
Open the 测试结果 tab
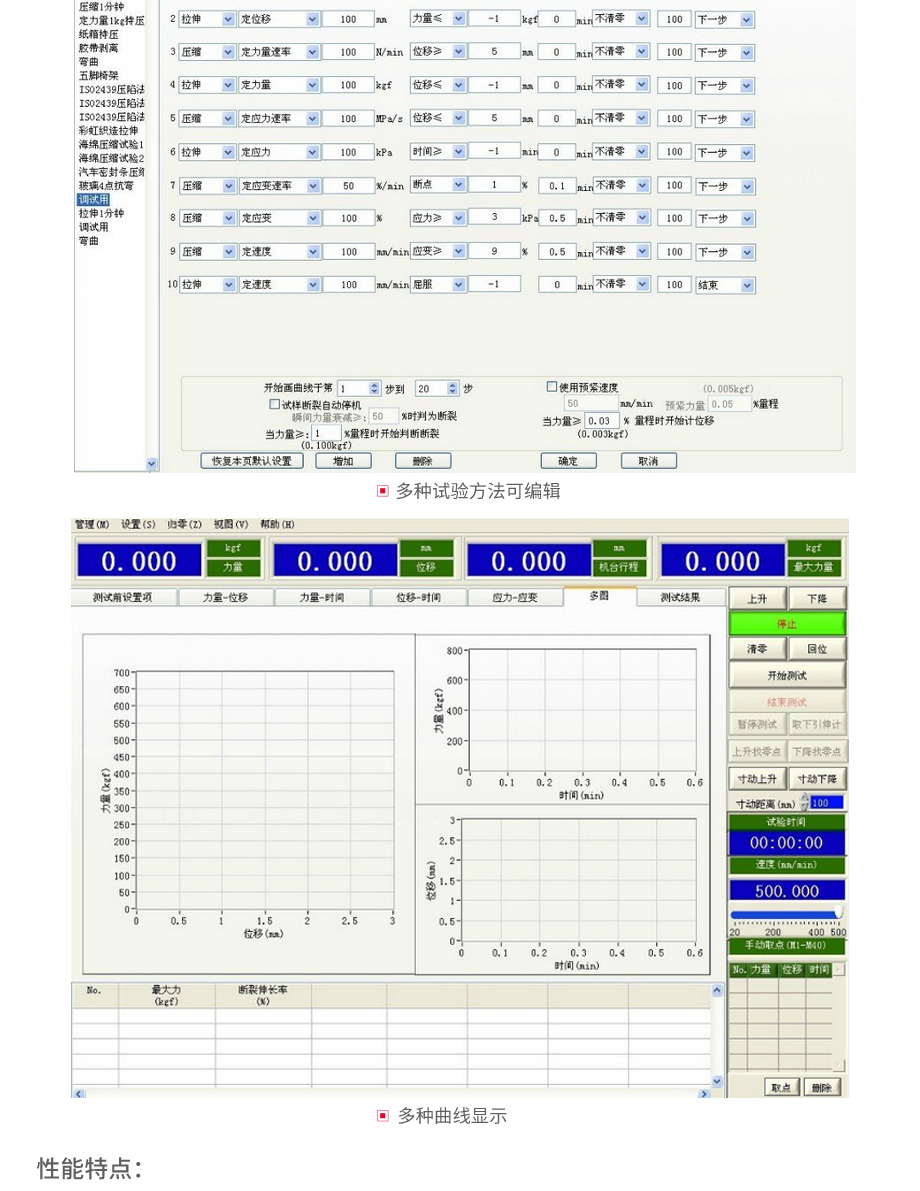pyautogui.click(x=681, y=597)
